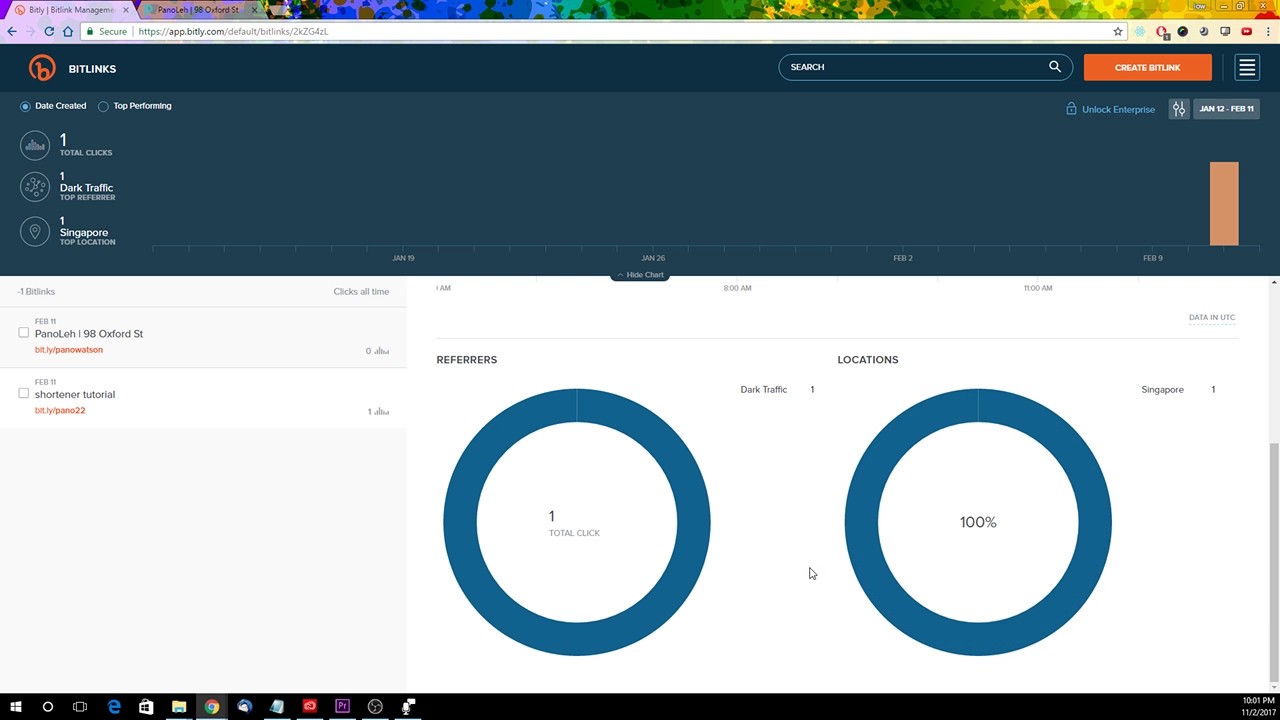Click the Unlock Enterprise lock icon

coord(1071,109)
